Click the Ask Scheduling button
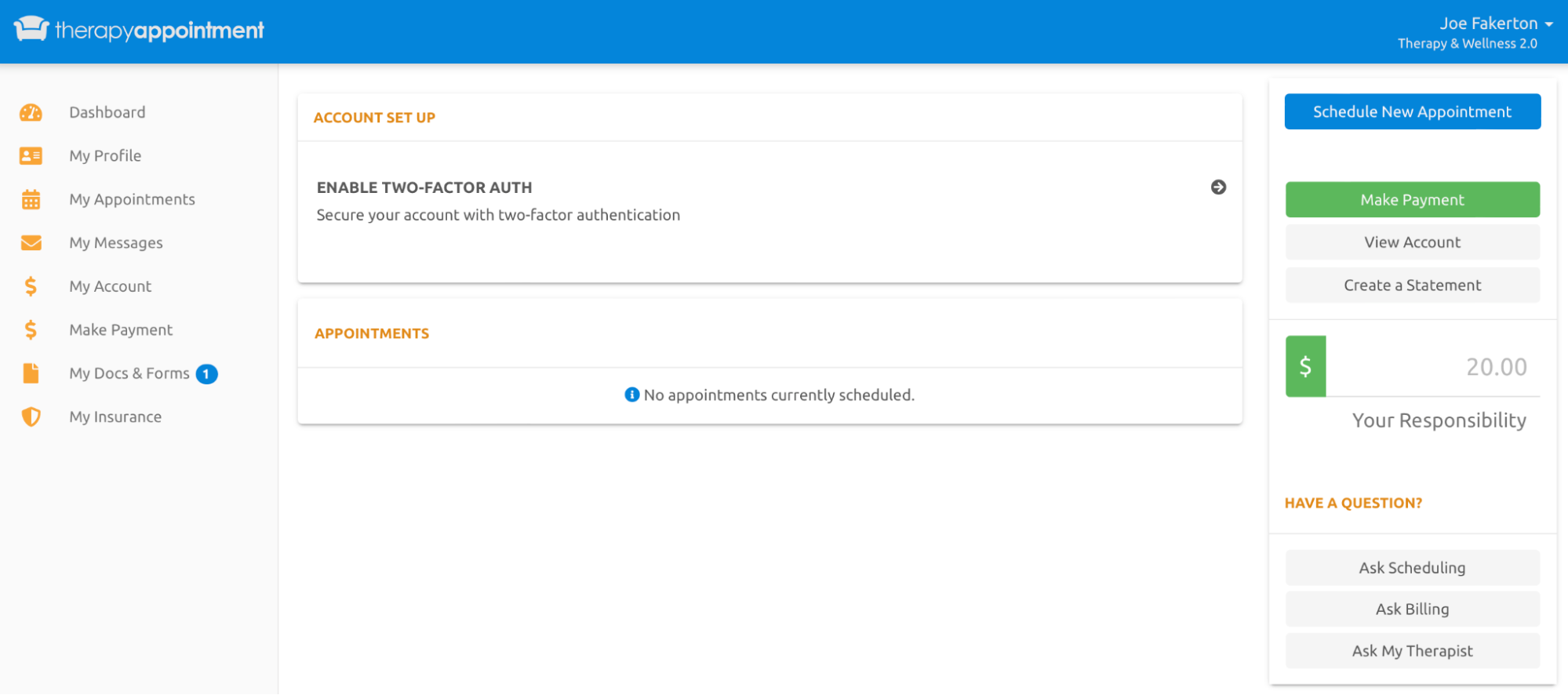 [x=1412, y=568]
